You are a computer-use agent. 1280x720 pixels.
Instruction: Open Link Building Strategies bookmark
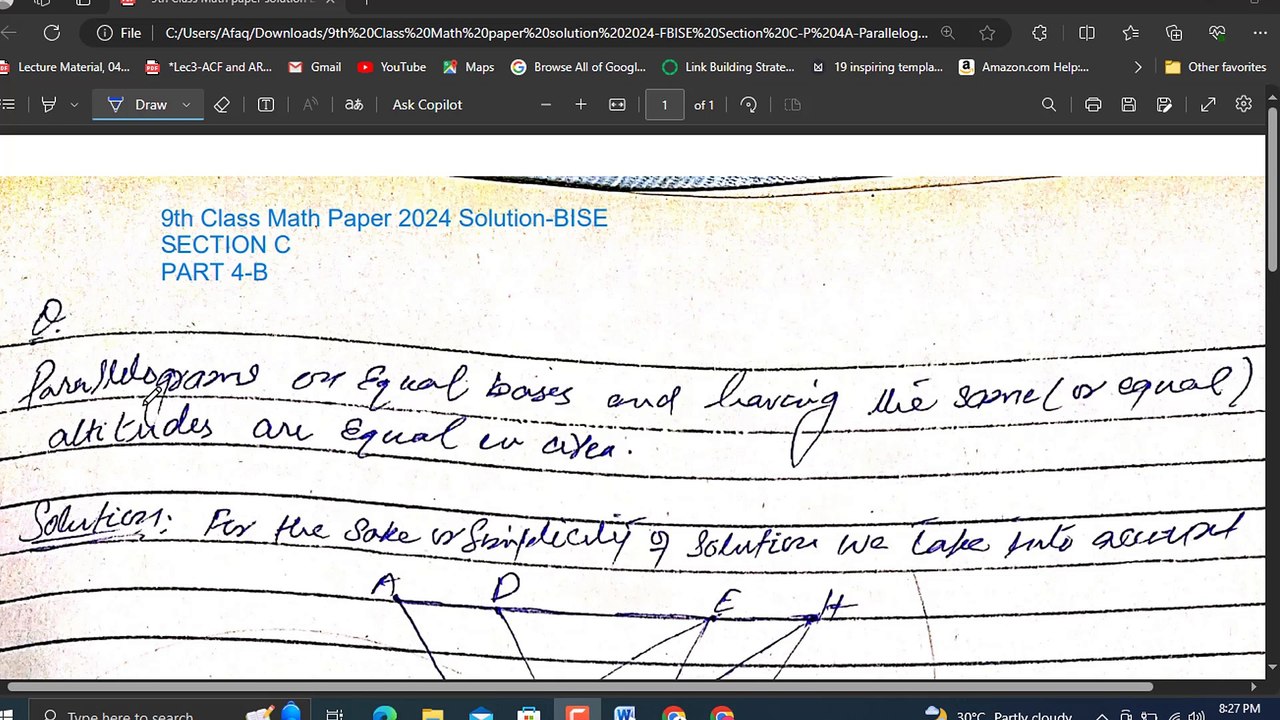(x=728, y=67)
